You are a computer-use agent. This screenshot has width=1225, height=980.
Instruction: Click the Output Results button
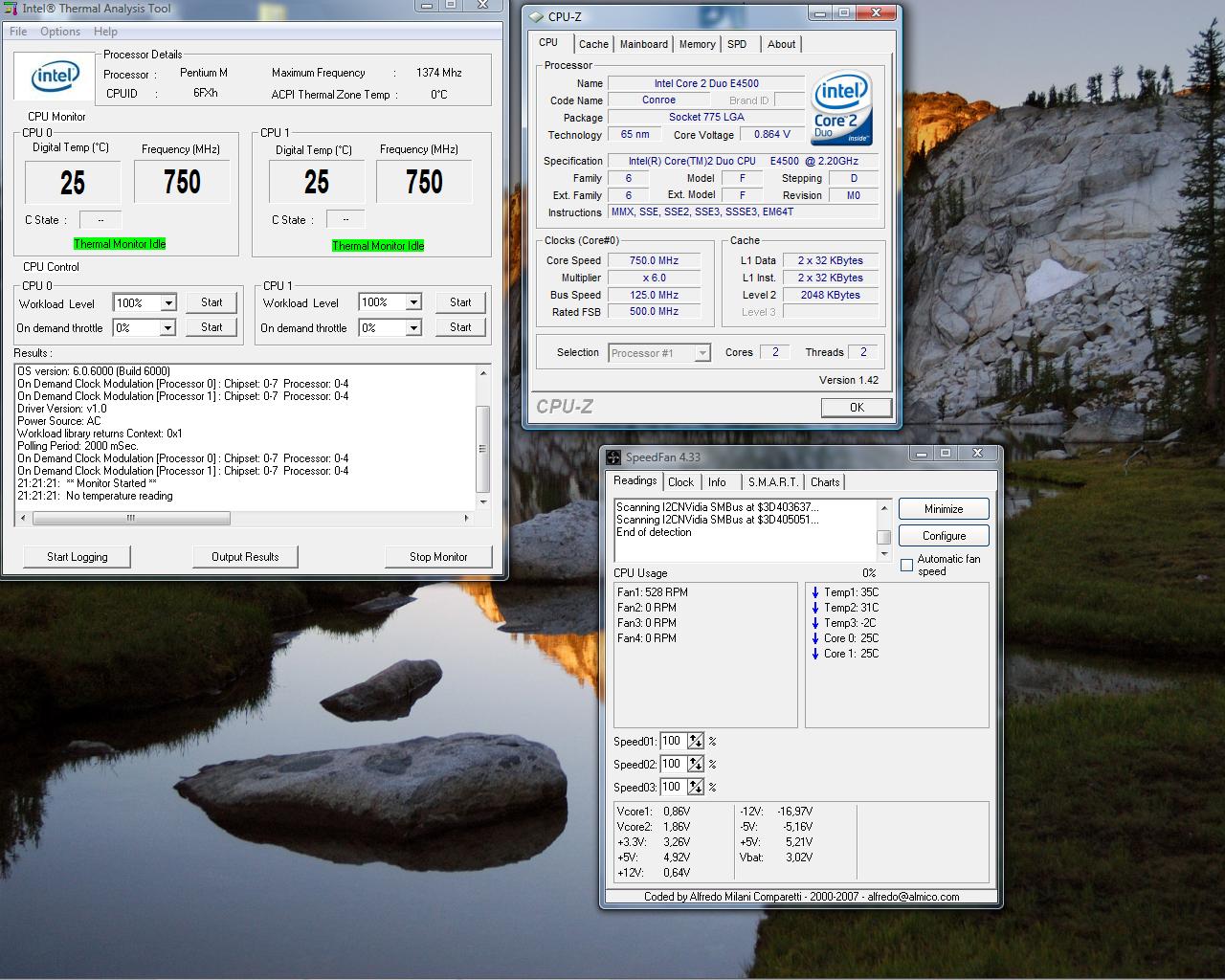coord(245,557)
